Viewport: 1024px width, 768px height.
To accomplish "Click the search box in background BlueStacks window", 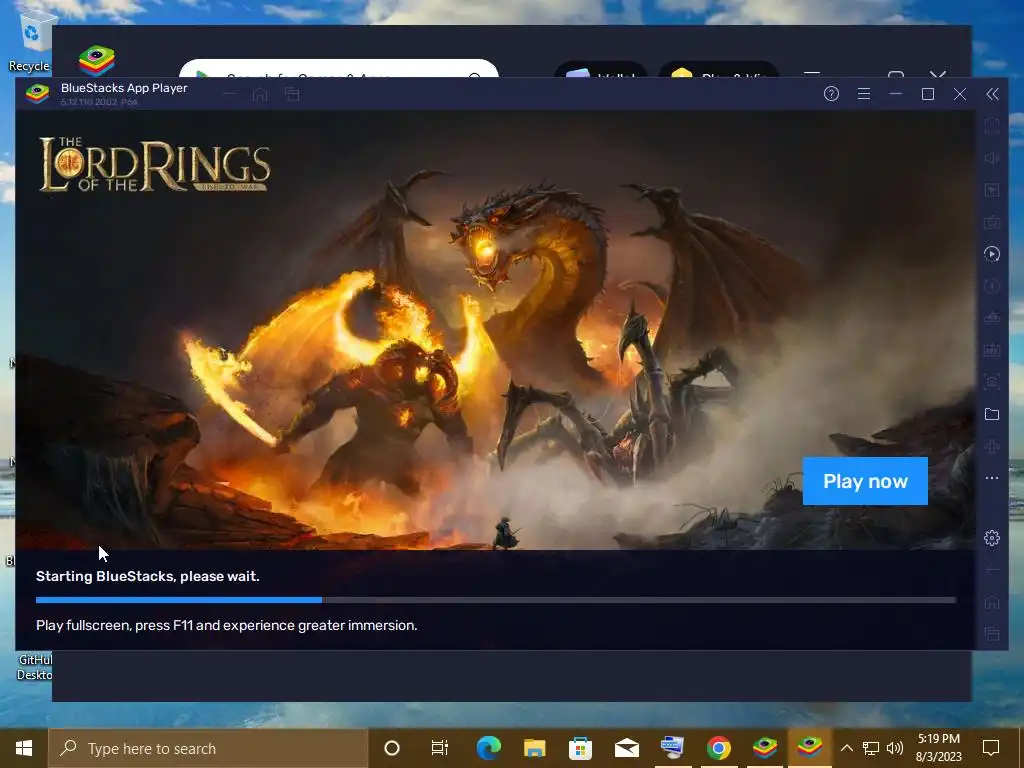I will pos(338,69).
